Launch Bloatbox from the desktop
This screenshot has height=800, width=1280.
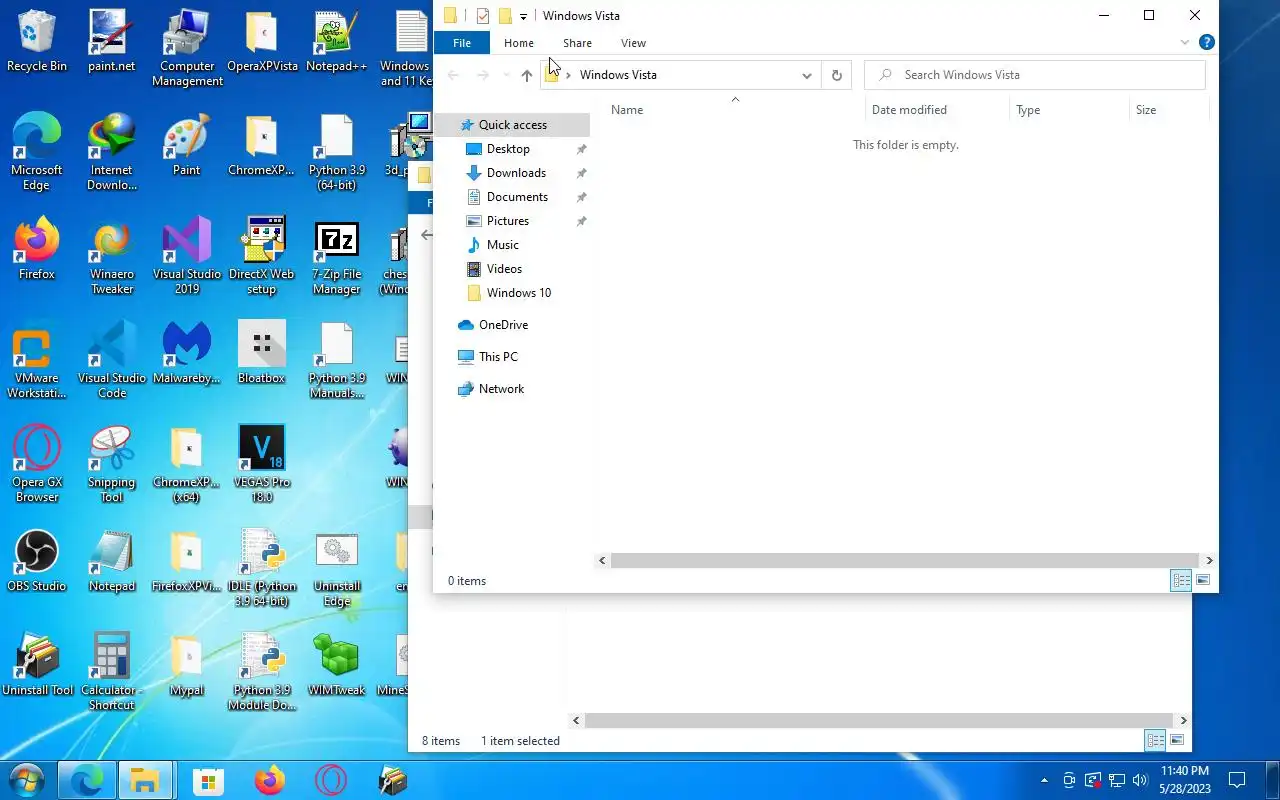262,354
